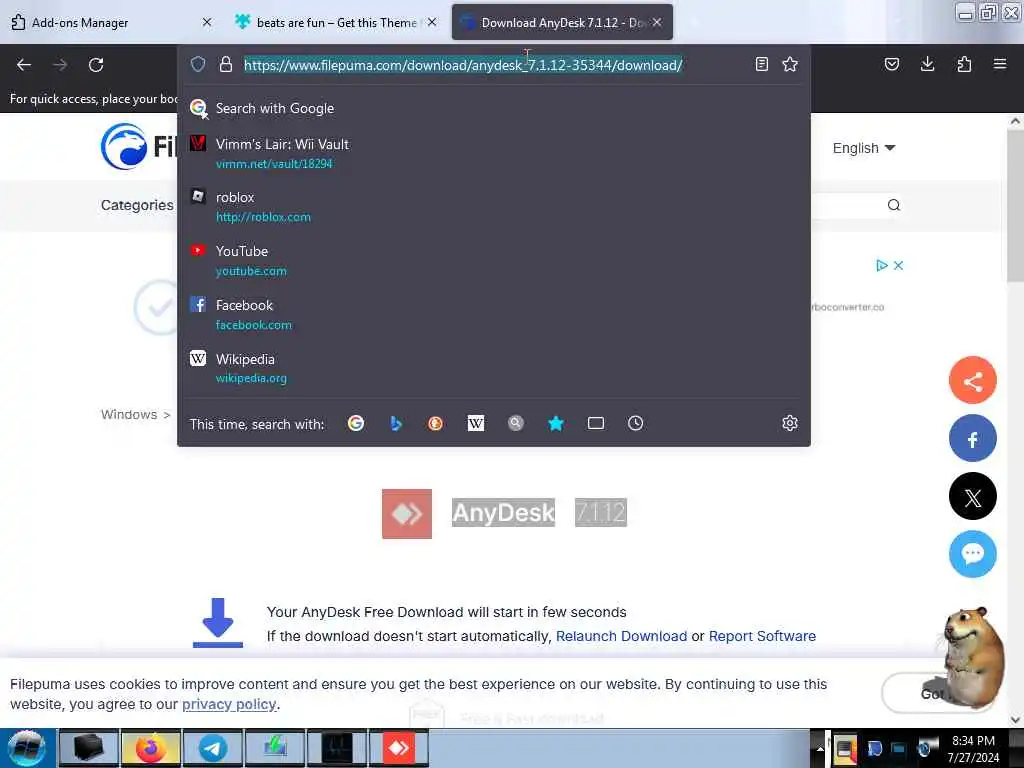The image size is (1024, 768).
Task: Click the website search magnifier icon
Action: (893, 205)
